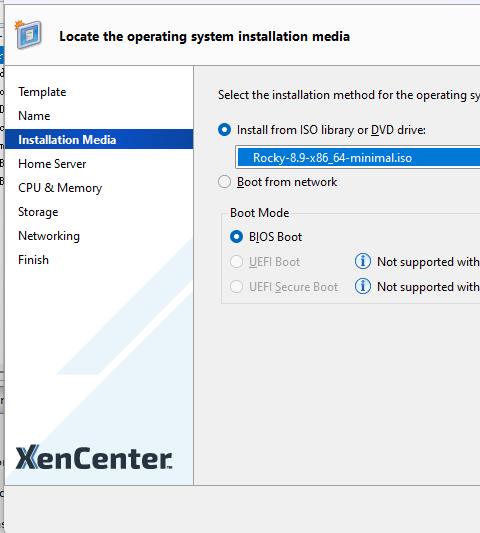480x533 pixels.
Task: Go to Name wizard step
Action: tap(34, 116)
